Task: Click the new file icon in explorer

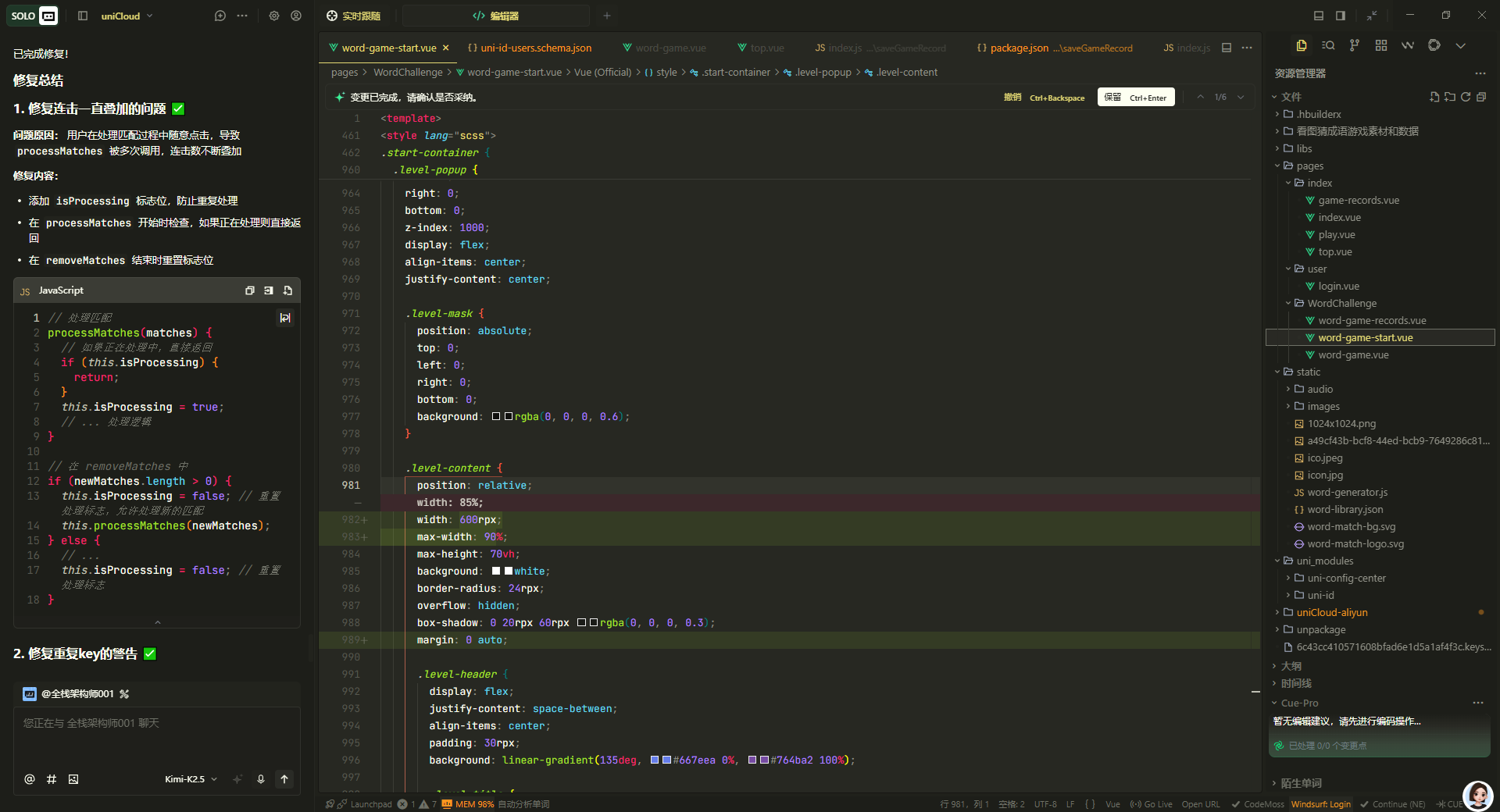Action: pos(1434,97)
